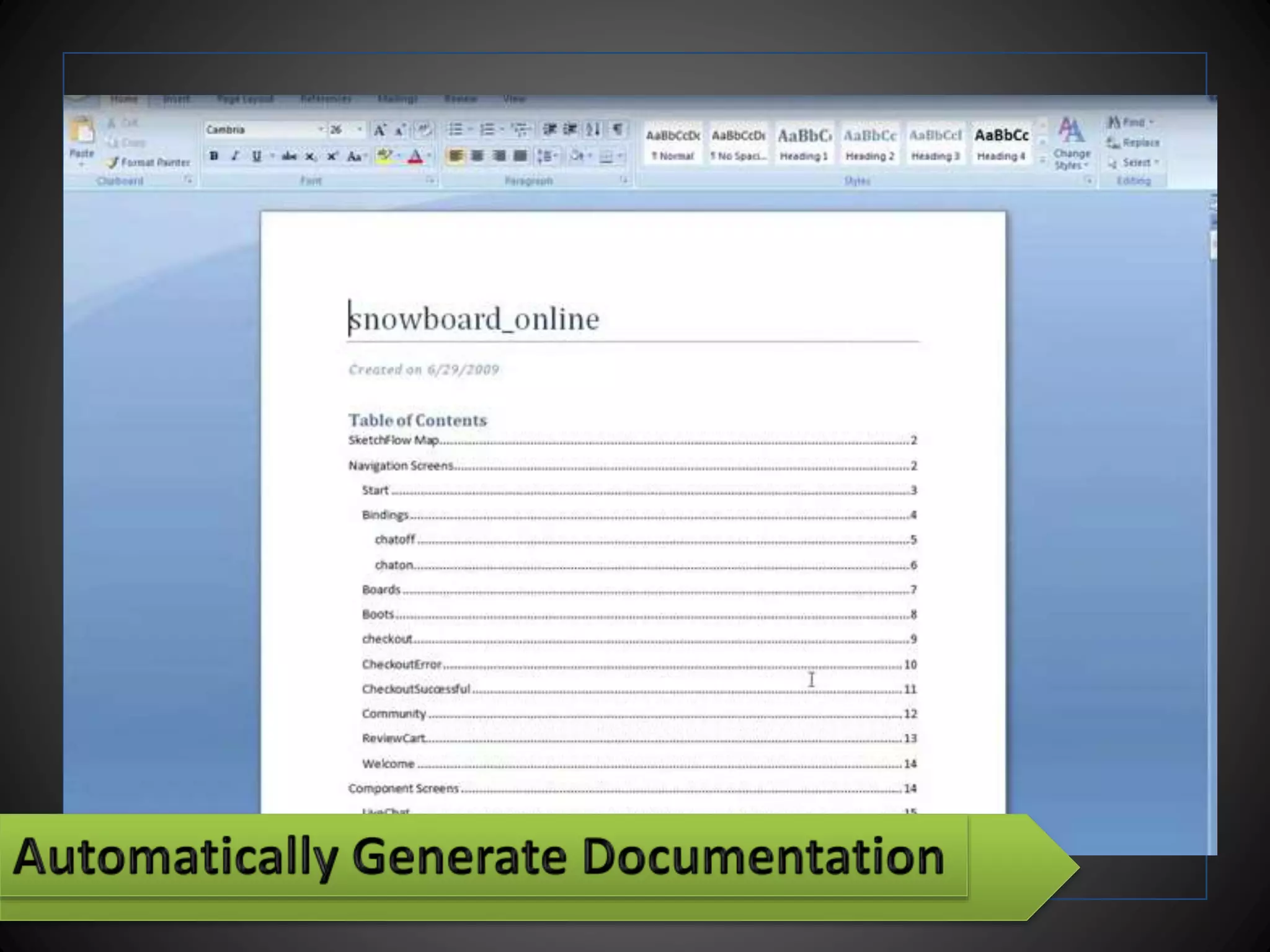Toggle show paragraph marks
This screenshot has height=952, width=1270.
(617, 130)
